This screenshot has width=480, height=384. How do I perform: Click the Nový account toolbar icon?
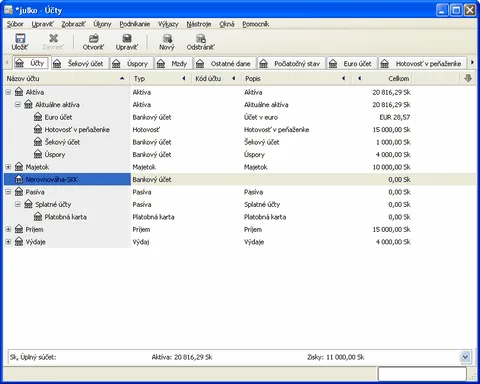pos(167,38)
